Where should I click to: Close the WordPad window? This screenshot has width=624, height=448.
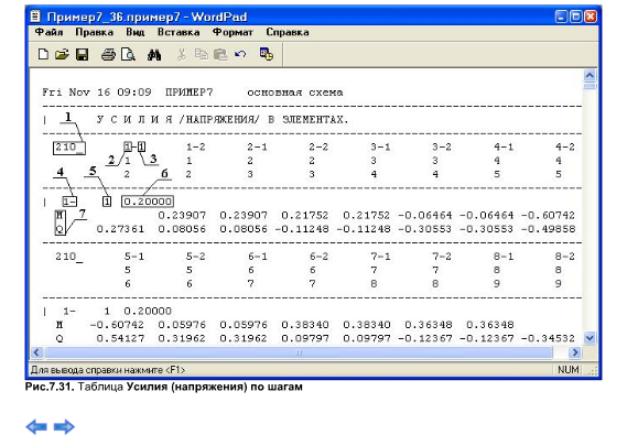591,16
